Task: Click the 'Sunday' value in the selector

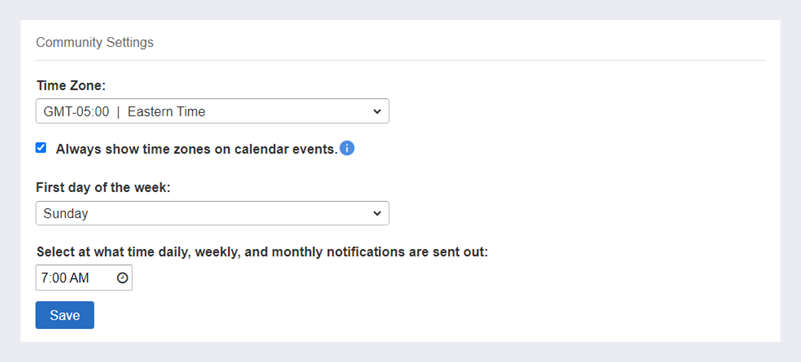Action: pyautogui.click(x=66, y=213)
